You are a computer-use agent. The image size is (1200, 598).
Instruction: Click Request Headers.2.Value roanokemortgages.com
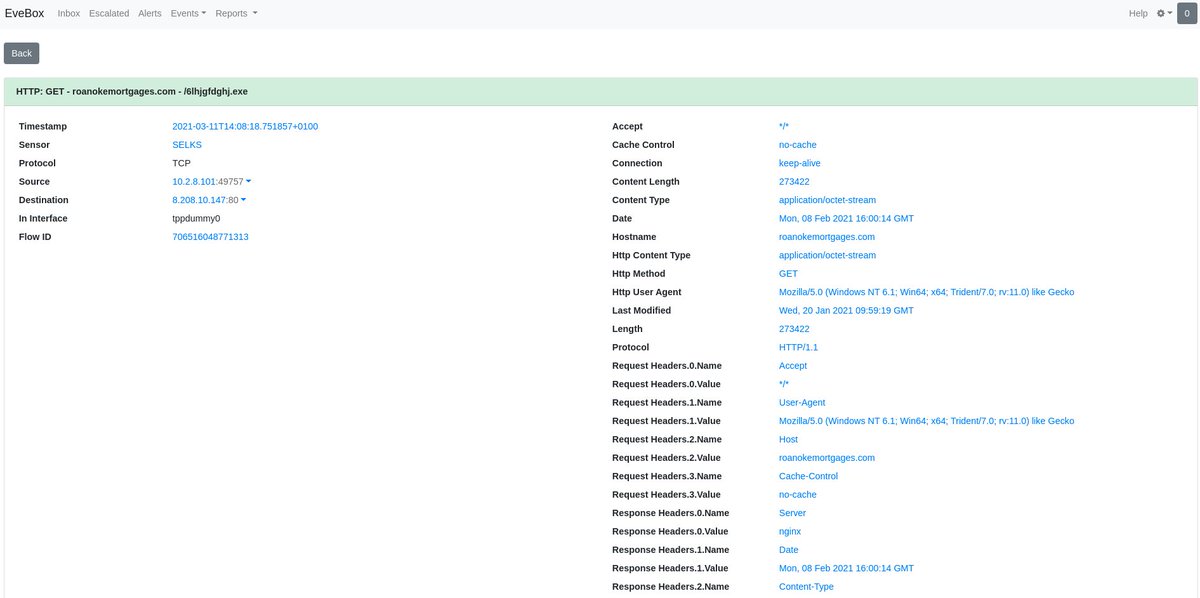pos(827,458)
